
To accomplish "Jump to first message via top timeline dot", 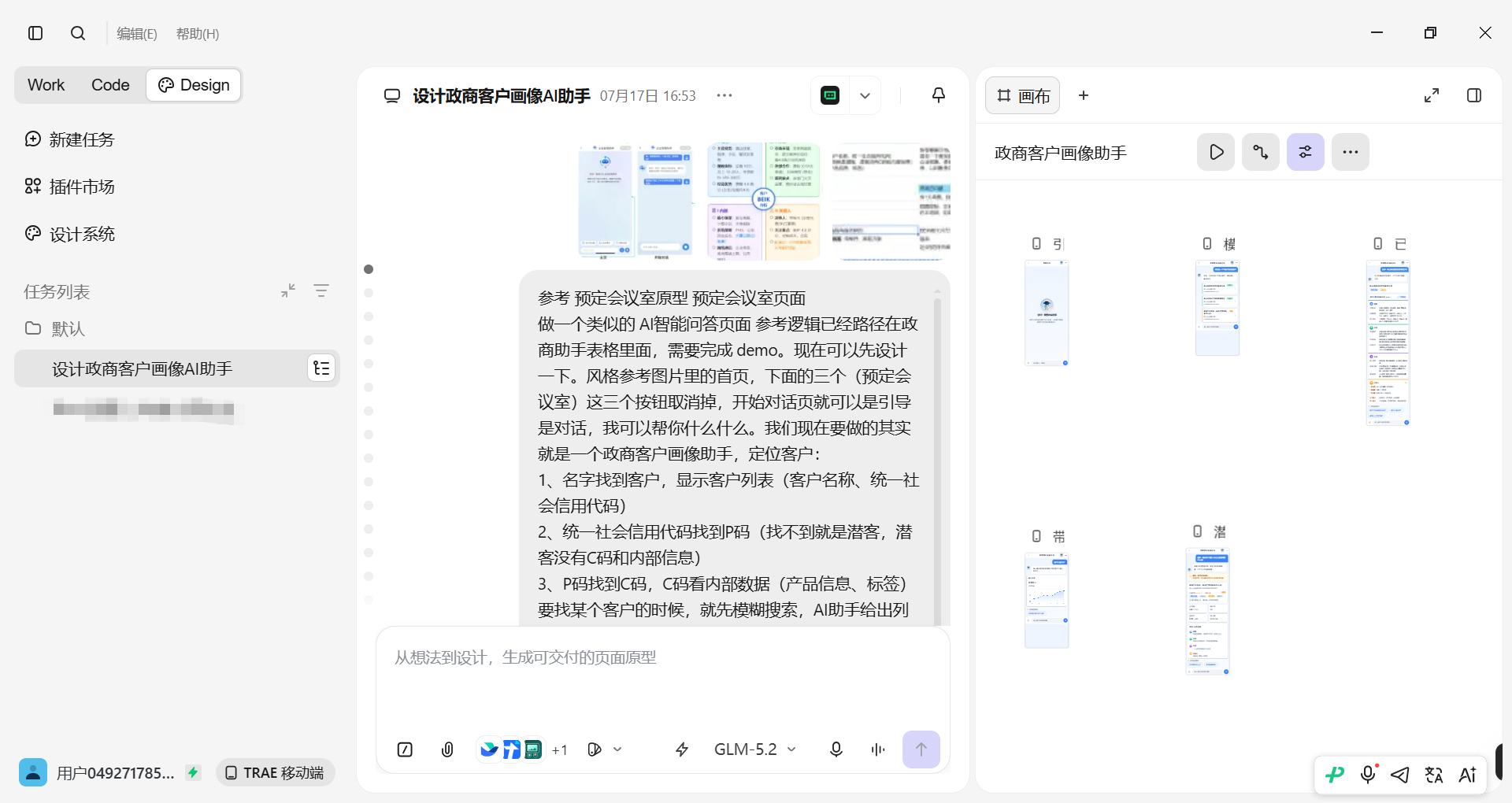I will coord(369,269).
